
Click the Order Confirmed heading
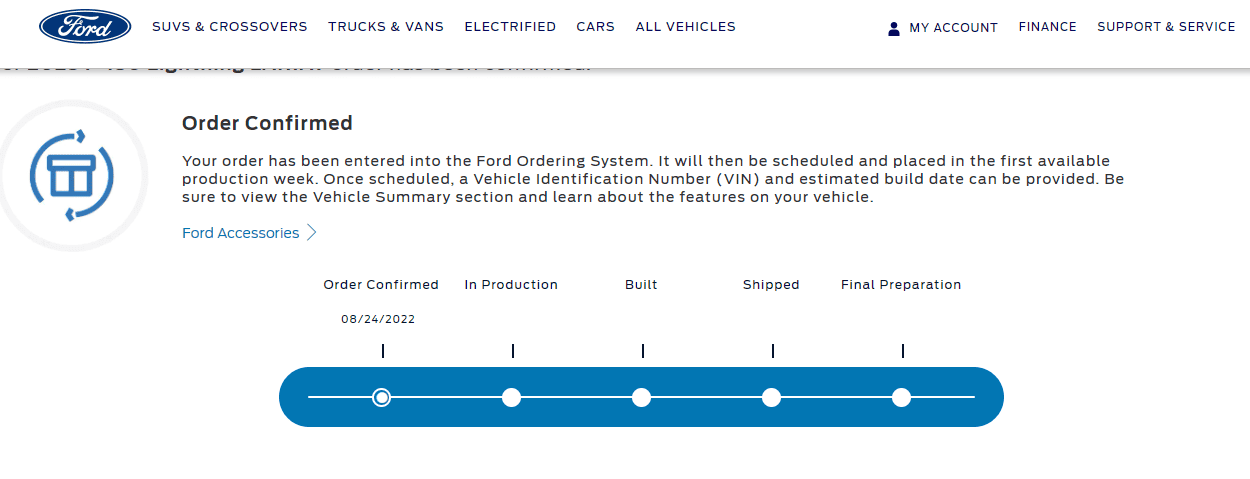pos(267,123)
